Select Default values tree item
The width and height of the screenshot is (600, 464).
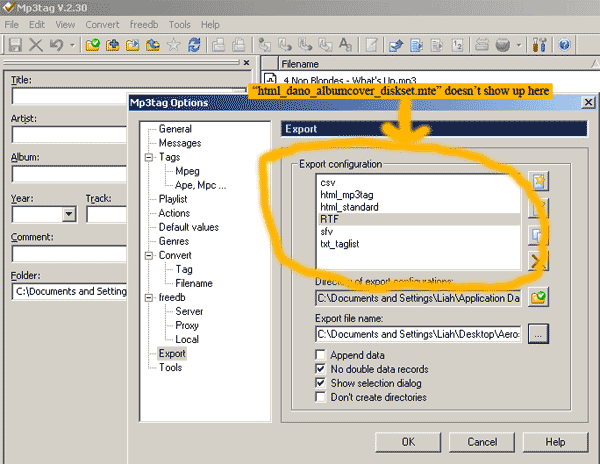(x=189, y=227)
